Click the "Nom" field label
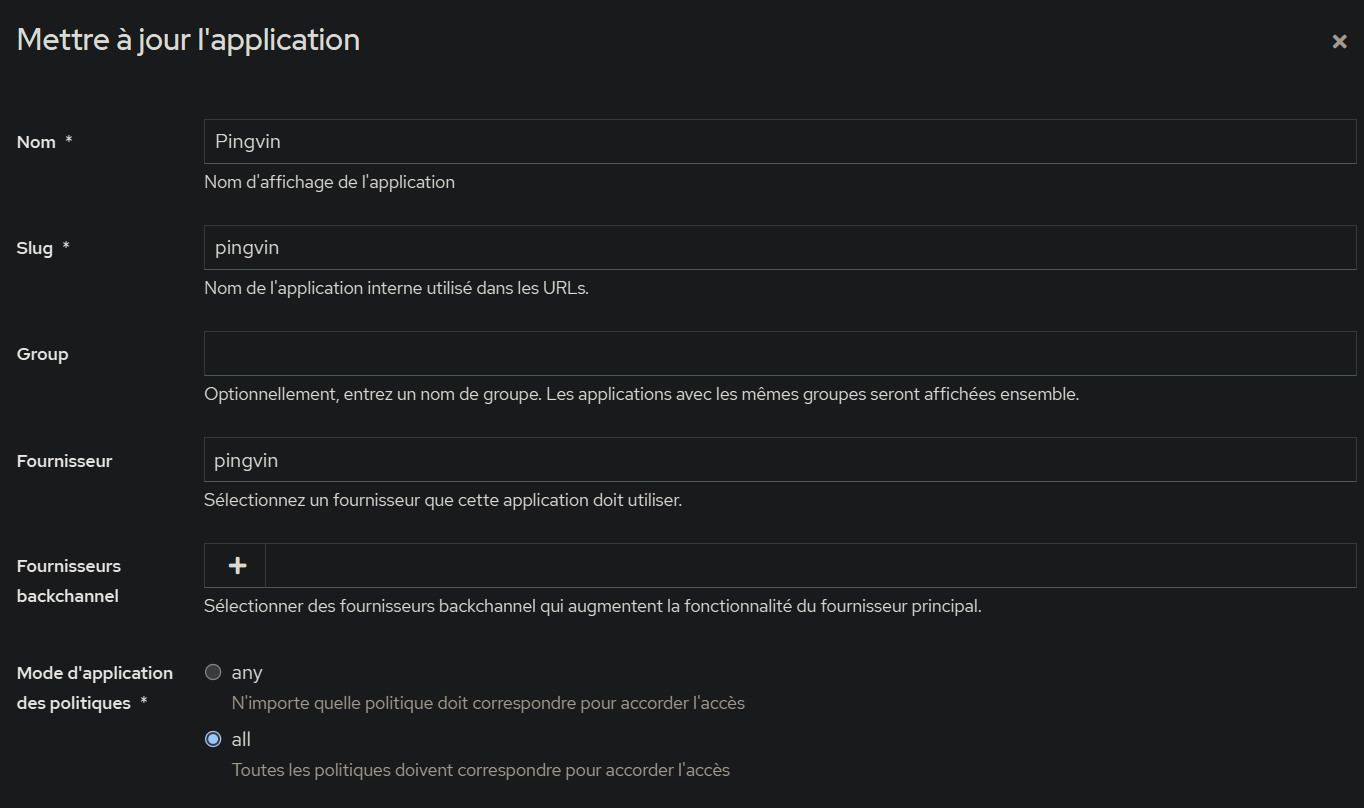 (36, 142)
